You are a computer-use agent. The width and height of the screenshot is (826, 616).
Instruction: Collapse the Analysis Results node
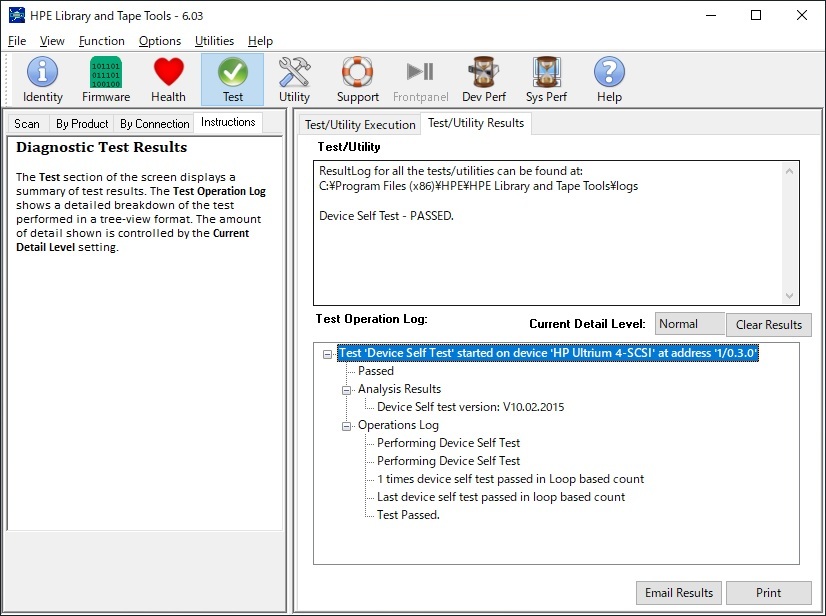click(347, 390)
